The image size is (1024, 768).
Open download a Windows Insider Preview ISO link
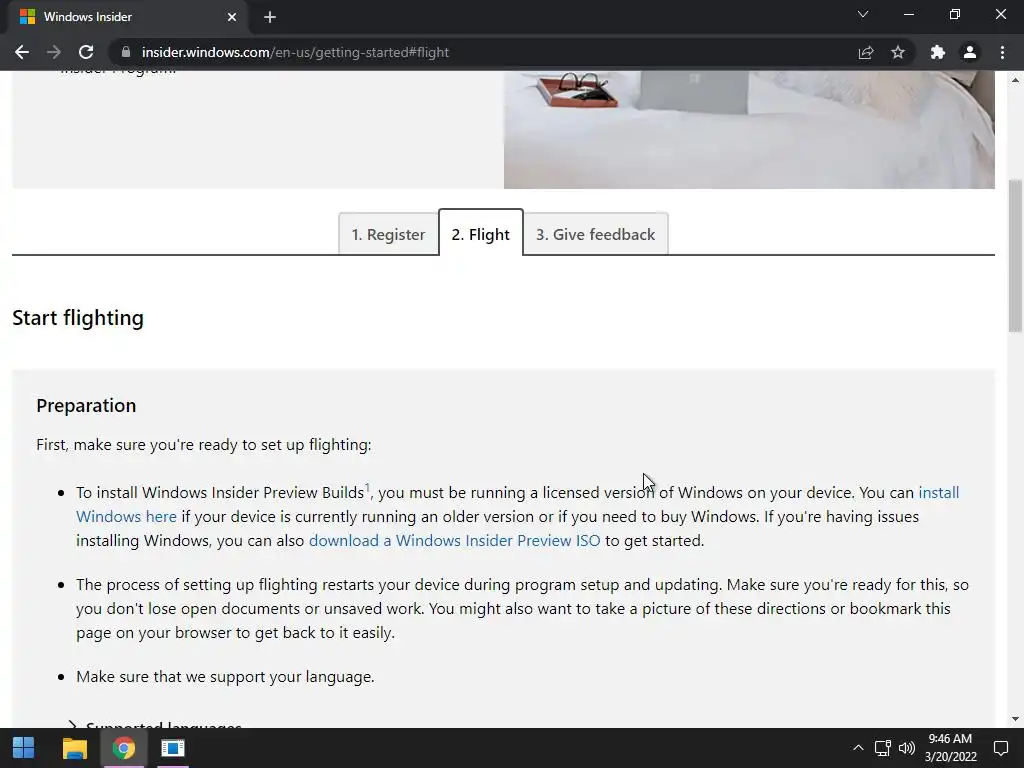tap(455, 541)
